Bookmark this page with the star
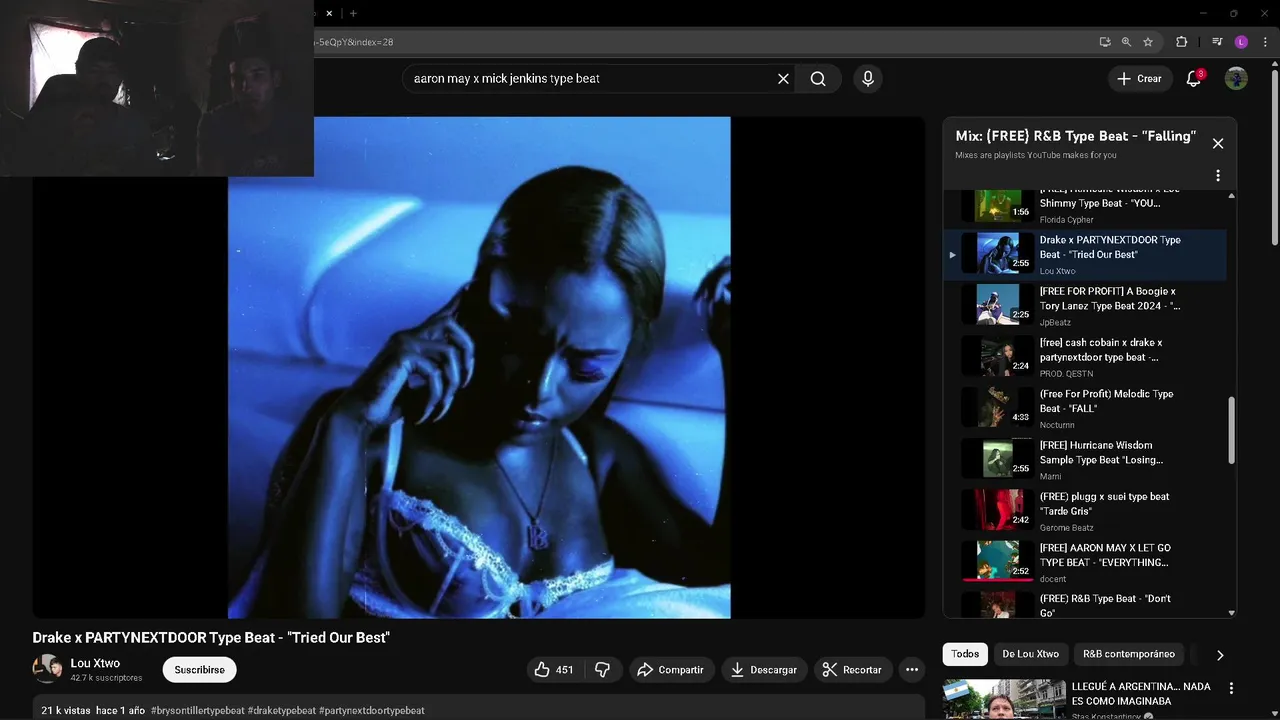The width and height of the screenshot is (1280, 720). 1148,42
